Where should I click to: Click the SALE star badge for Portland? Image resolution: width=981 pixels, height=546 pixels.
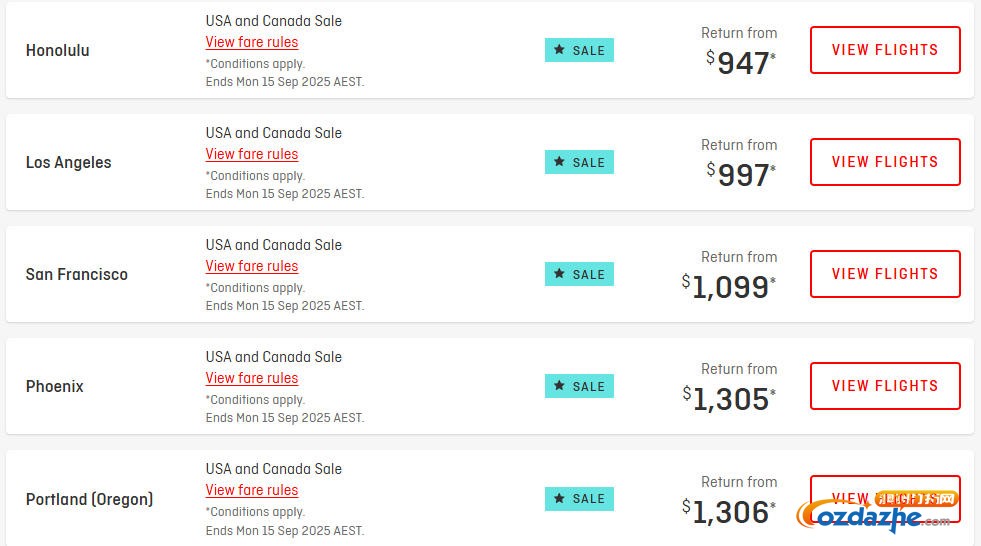[x=579, y=498]
